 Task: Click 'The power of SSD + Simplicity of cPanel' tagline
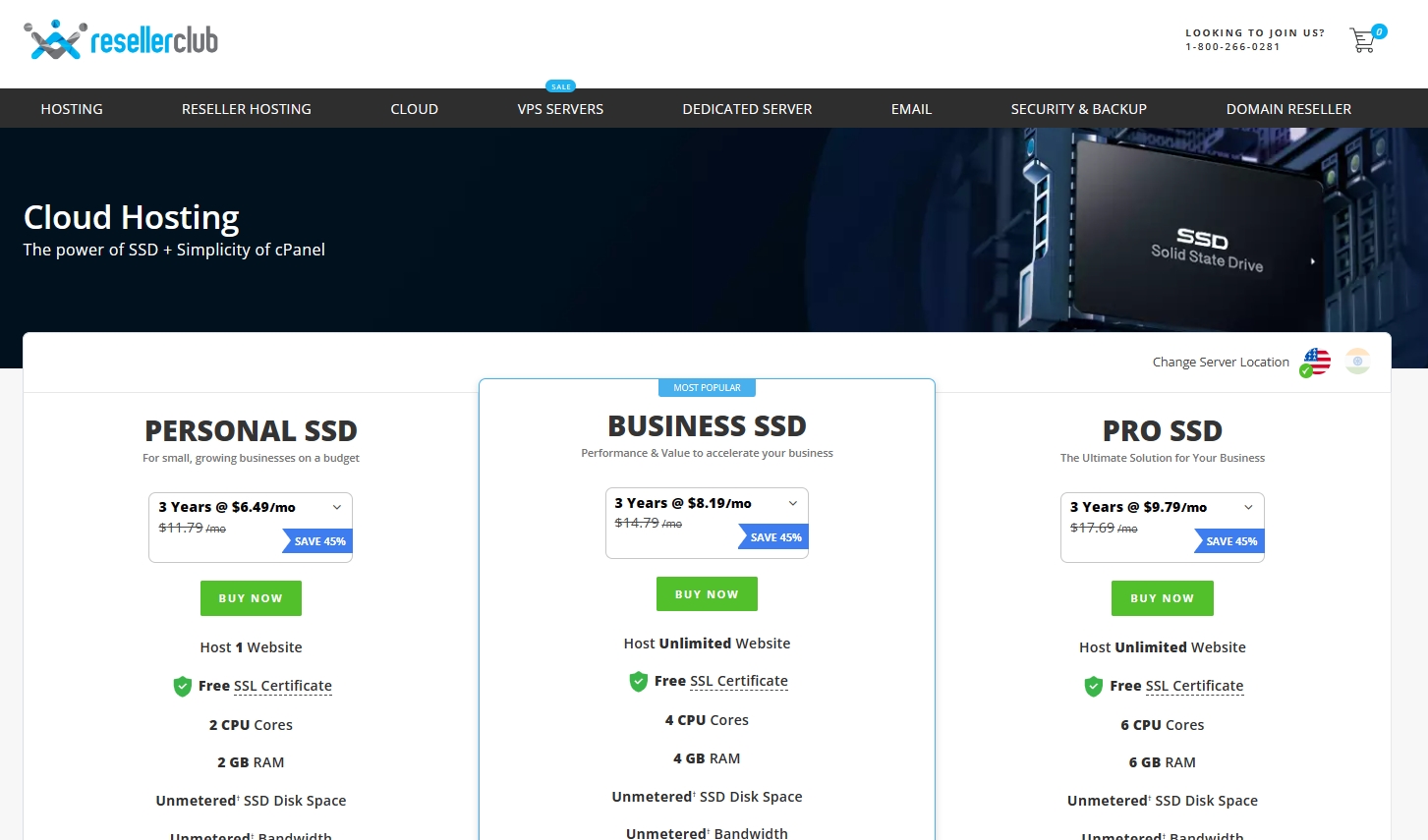point(174,250)
